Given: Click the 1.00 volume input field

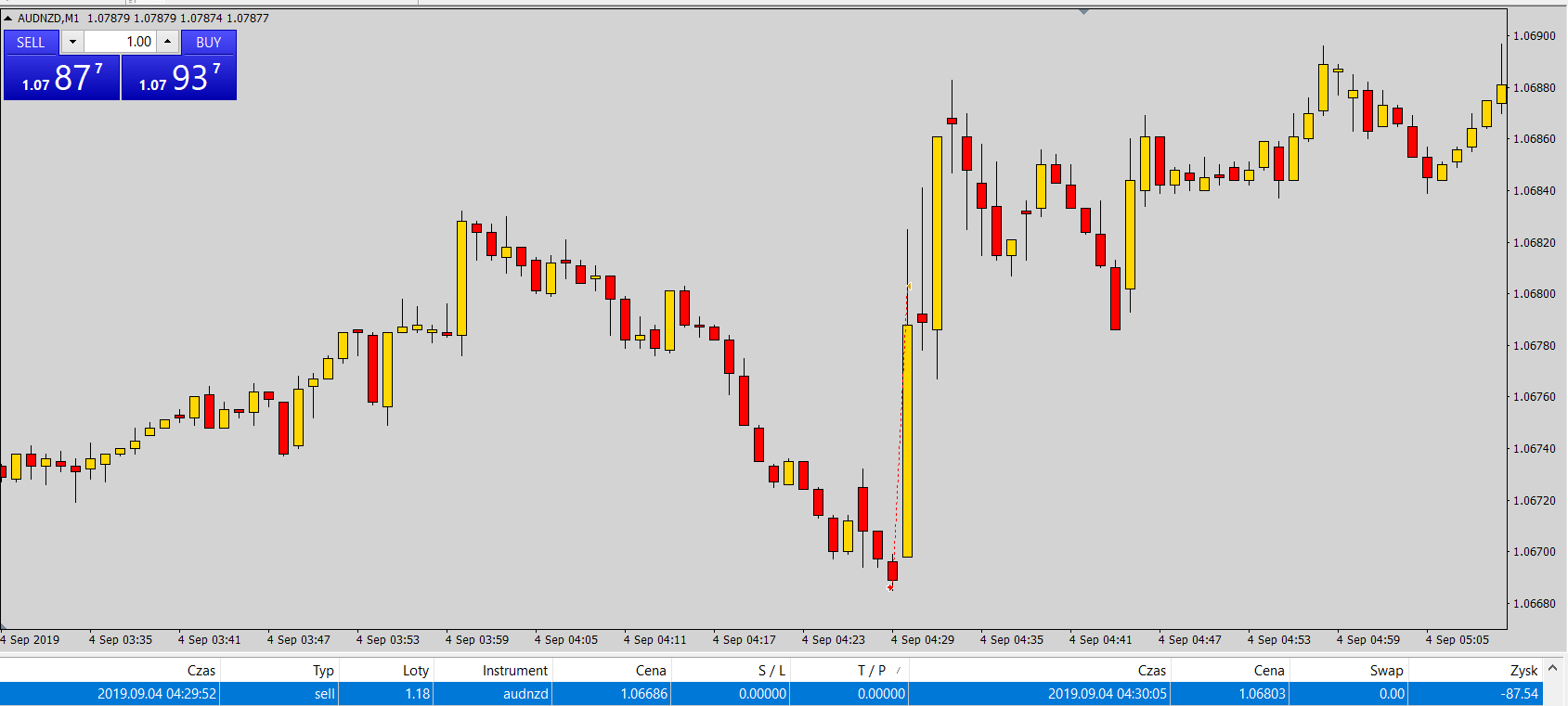Looking at the screenshot, I should coord(120,42).
